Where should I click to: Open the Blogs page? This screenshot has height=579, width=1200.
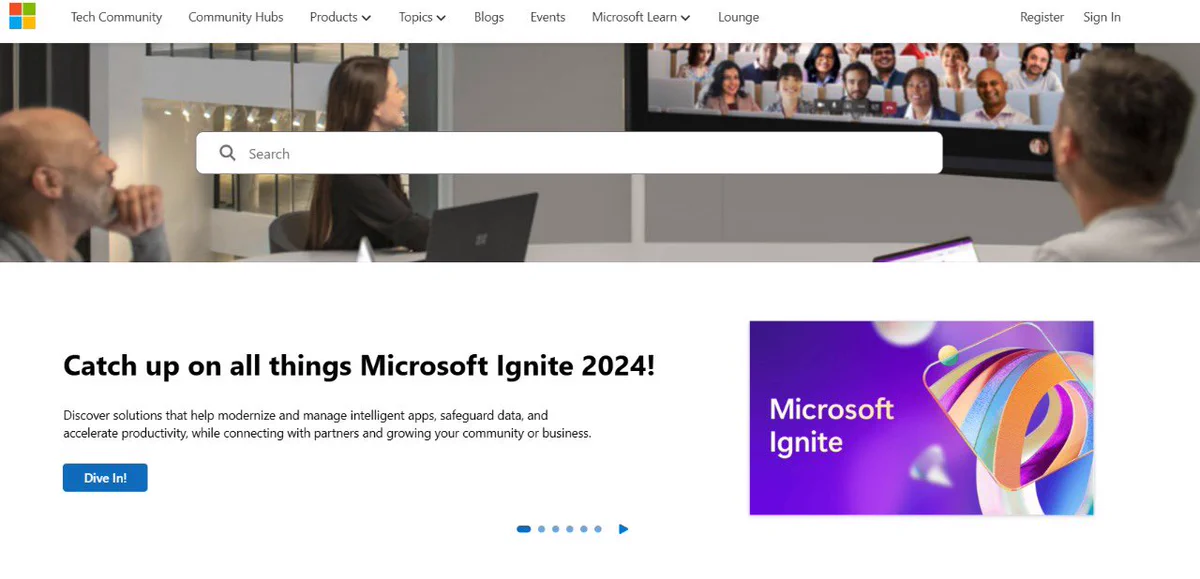[489, 17]
